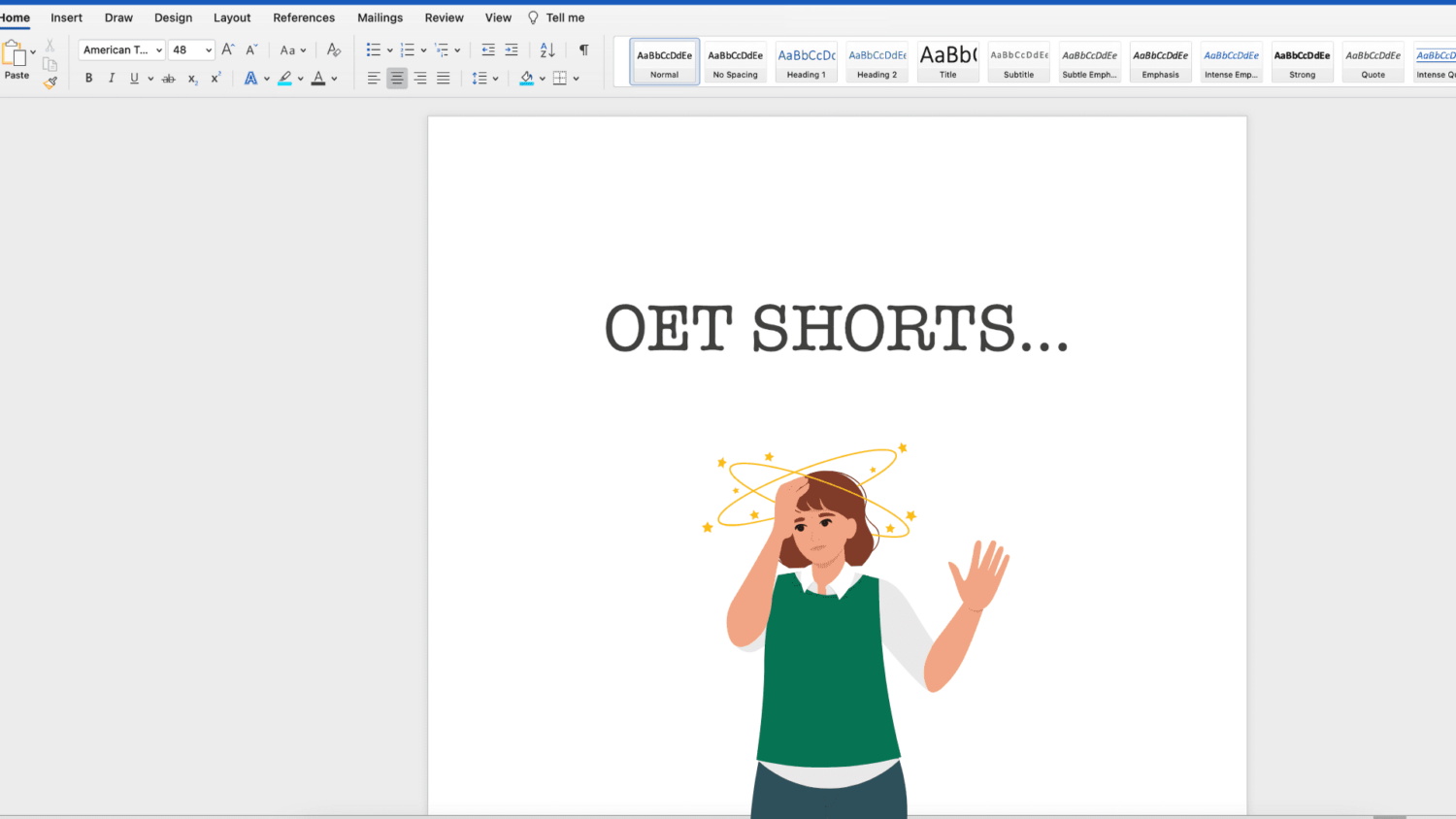Expand underline style dropdown arrow
The height and width of the screenshot is (819, 1456).
tap(150, 79)
